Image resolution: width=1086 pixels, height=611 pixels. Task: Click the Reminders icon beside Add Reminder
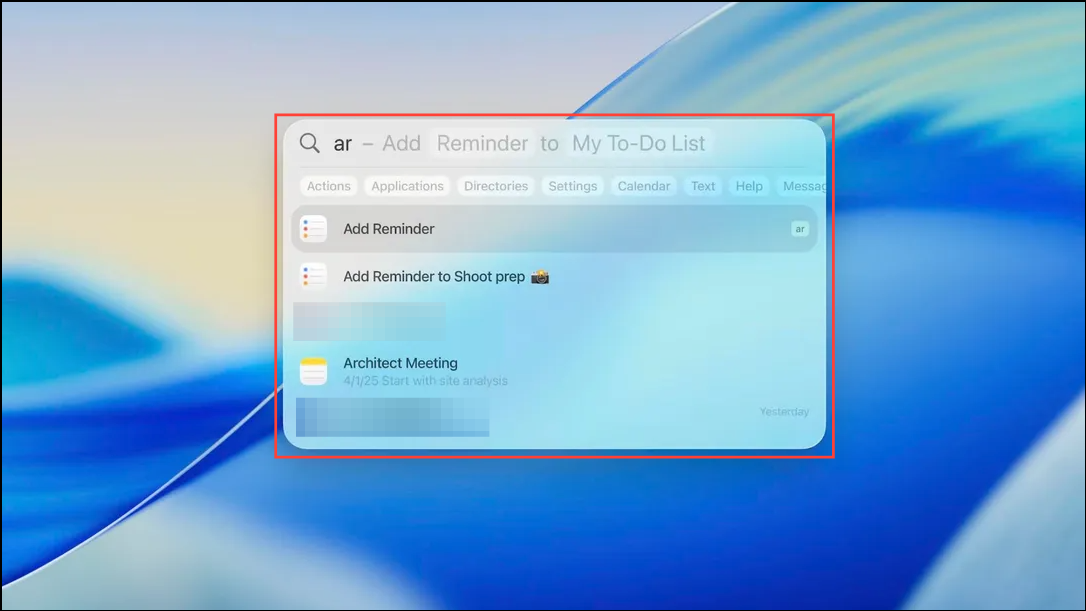[x=314, y=229]
